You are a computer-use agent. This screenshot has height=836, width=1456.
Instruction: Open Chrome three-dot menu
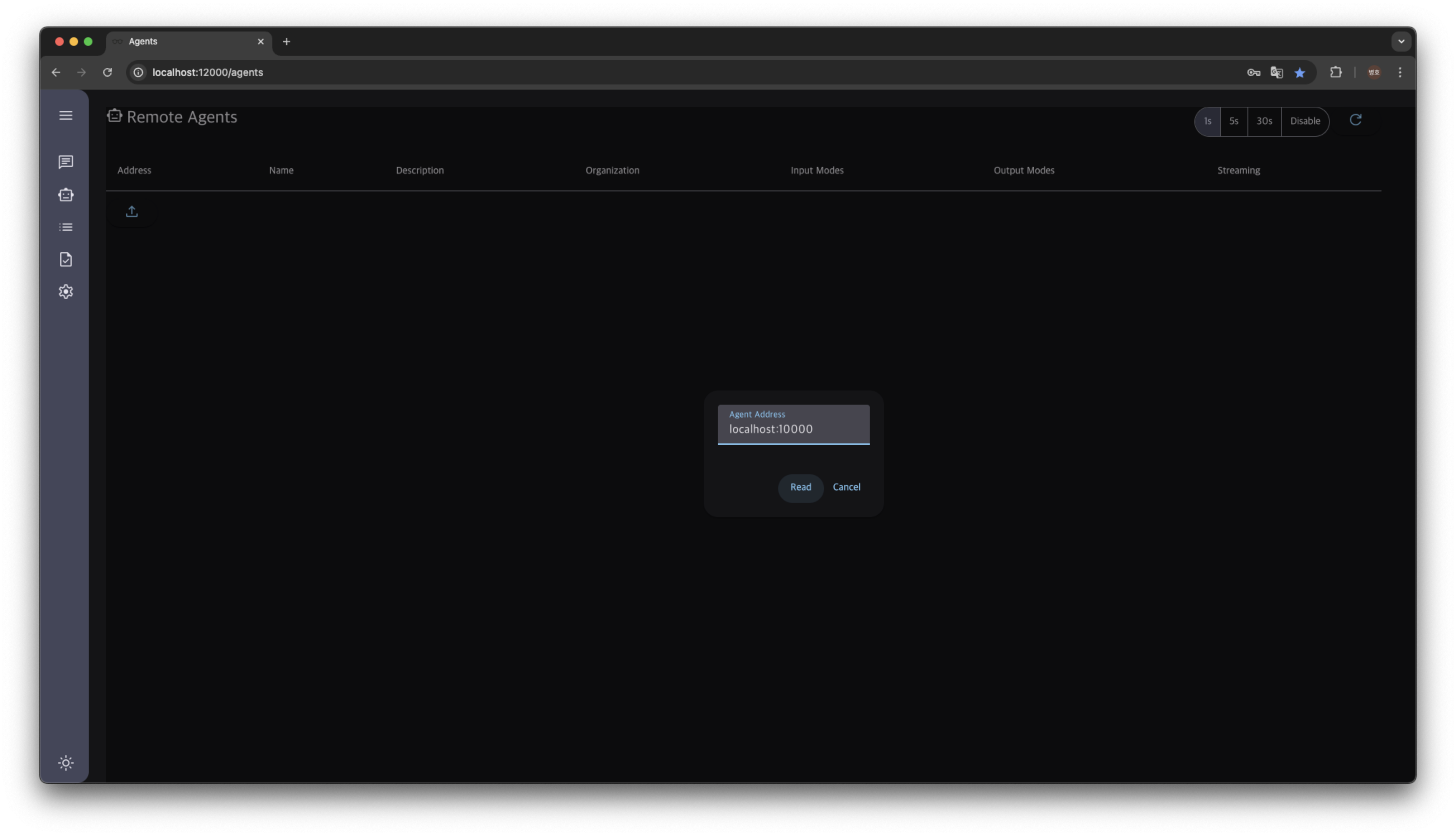pos(1400,72)
